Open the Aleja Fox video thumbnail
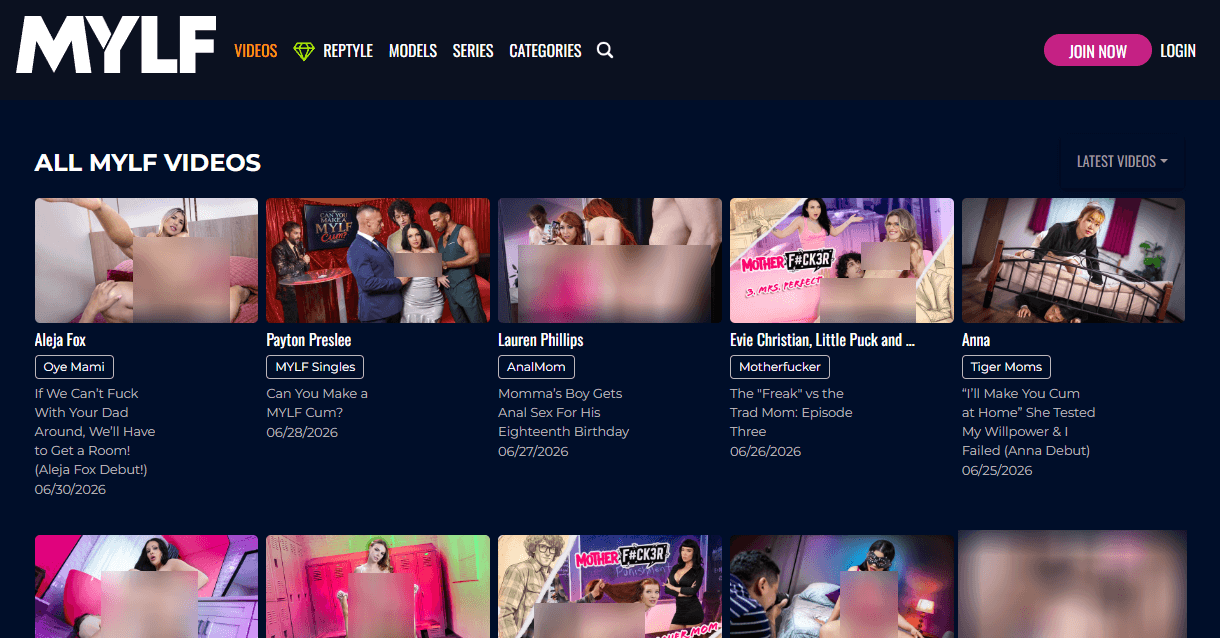 point(146,260)
